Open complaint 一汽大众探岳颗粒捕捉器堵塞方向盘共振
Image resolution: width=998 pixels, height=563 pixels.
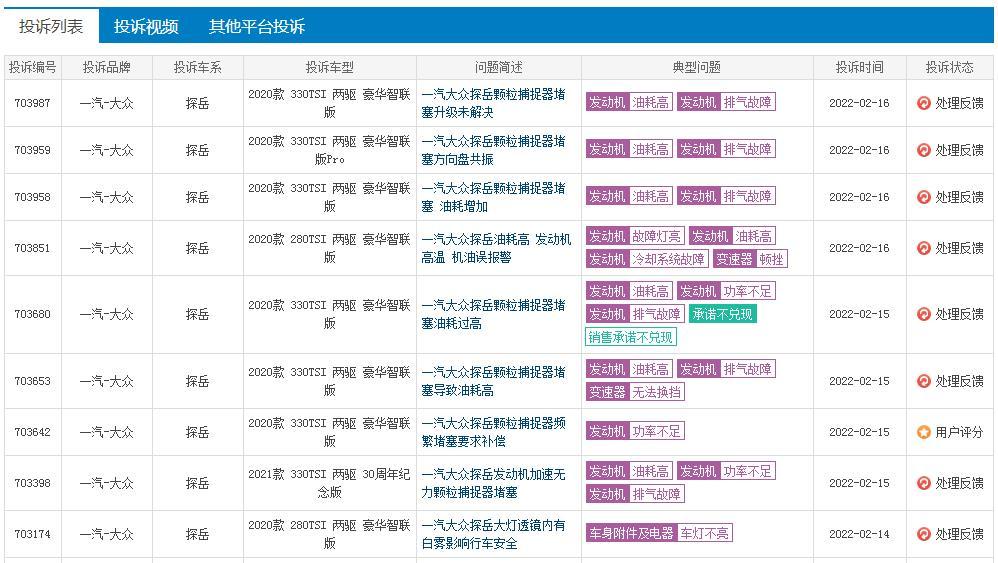coord(493,150)
